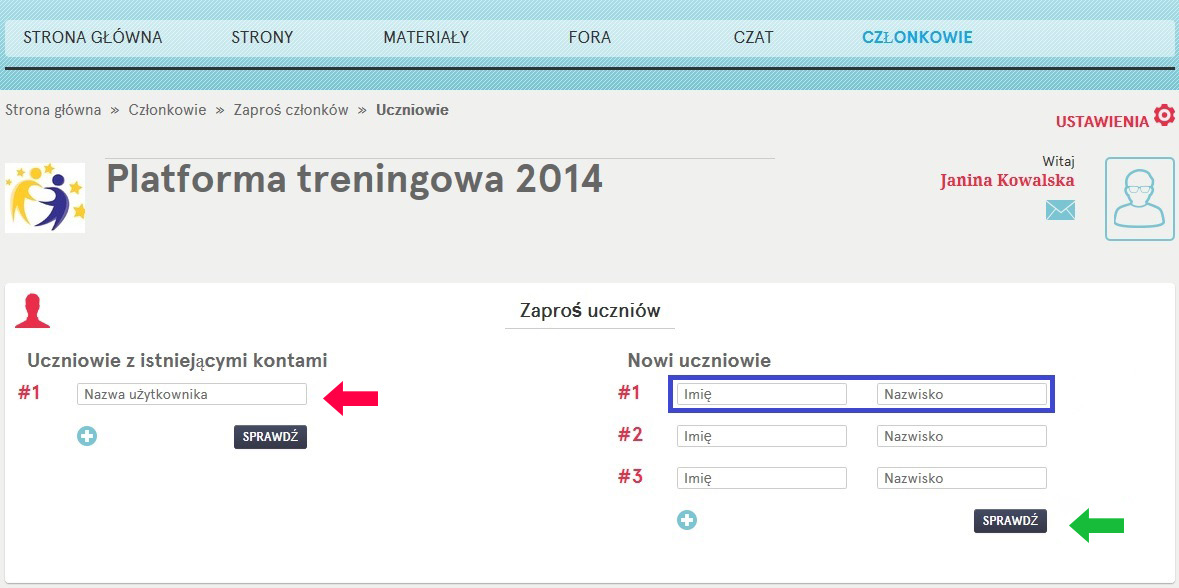
Task: Add another existing-account row with the plus icon
Action: [87, 436]
